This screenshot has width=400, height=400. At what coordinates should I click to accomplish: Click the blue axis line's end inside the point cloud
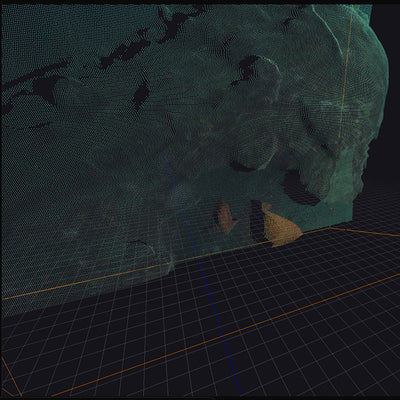[x=163, y=150]
